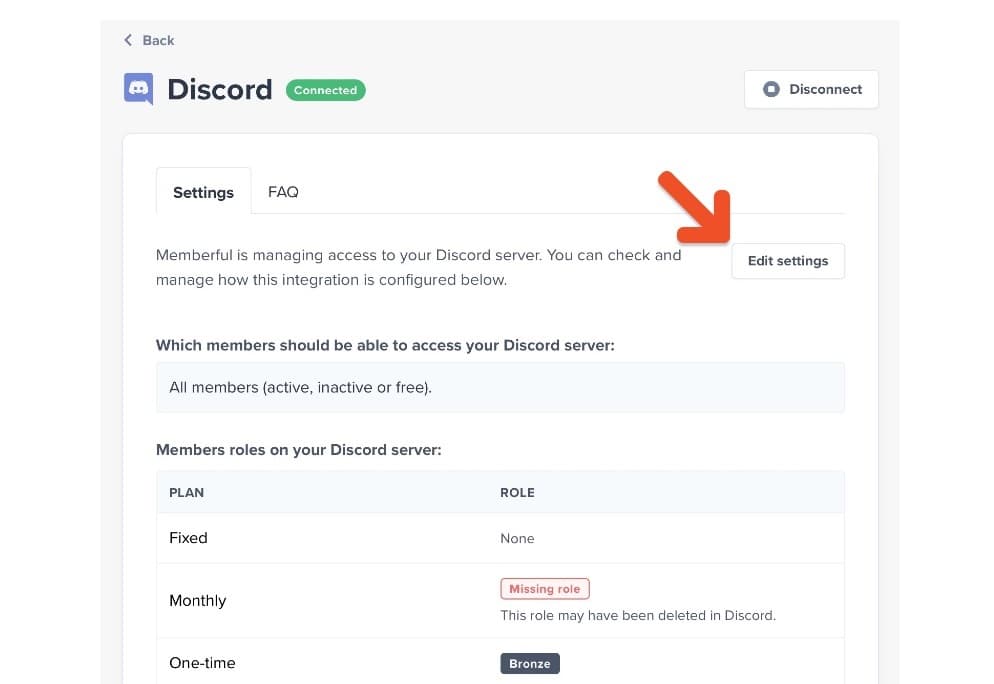
Task: Click the members access field
Action: (x=500, y=387)
